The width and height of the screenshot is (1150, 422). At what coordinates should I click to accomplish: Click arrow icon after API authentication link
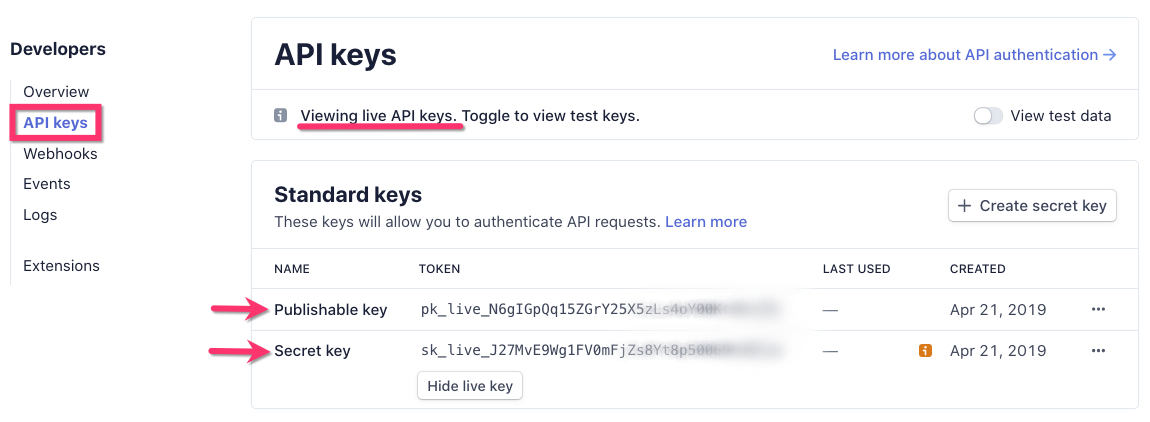tap(1109, 55)
